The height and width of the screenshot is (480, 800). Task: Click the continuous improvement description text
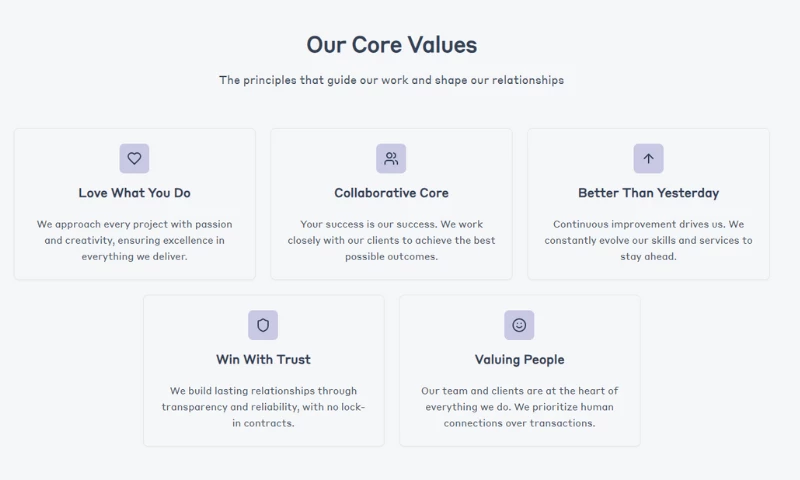[648, 240]
